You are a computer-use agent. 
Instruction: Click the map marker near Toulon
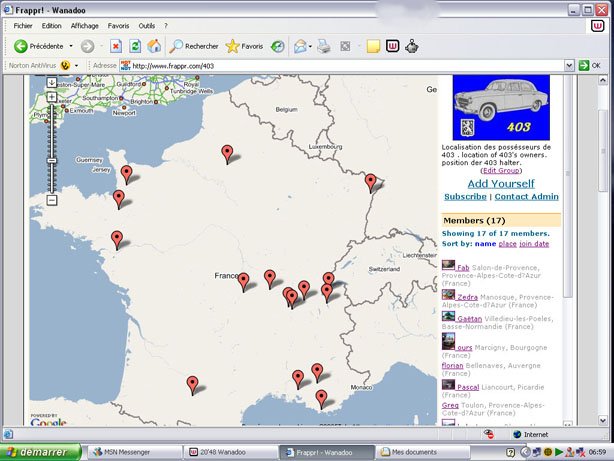click(x=321, y=398)
